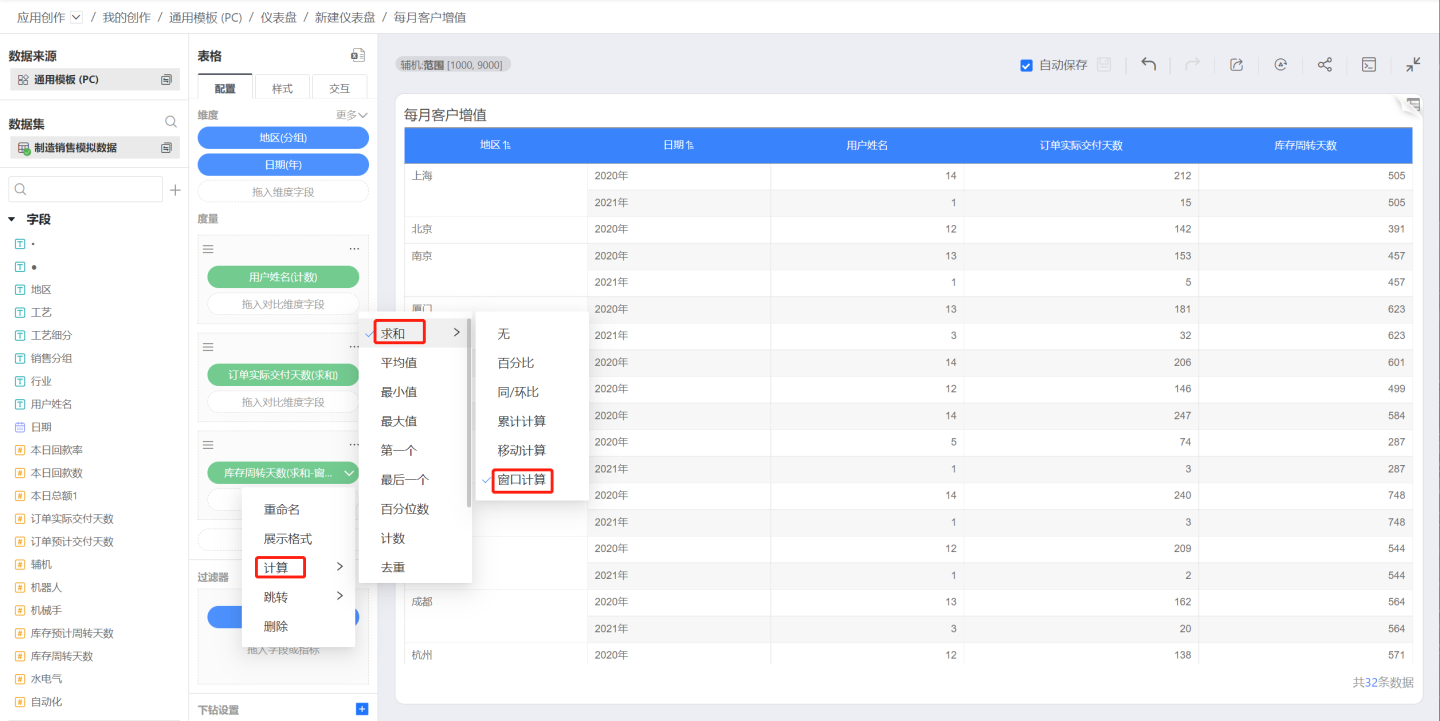Click the undo arrow icon
Image resolution: width=1440 pixels, height=721 pixels.
pyautogui.click(x=1149, y=65)
